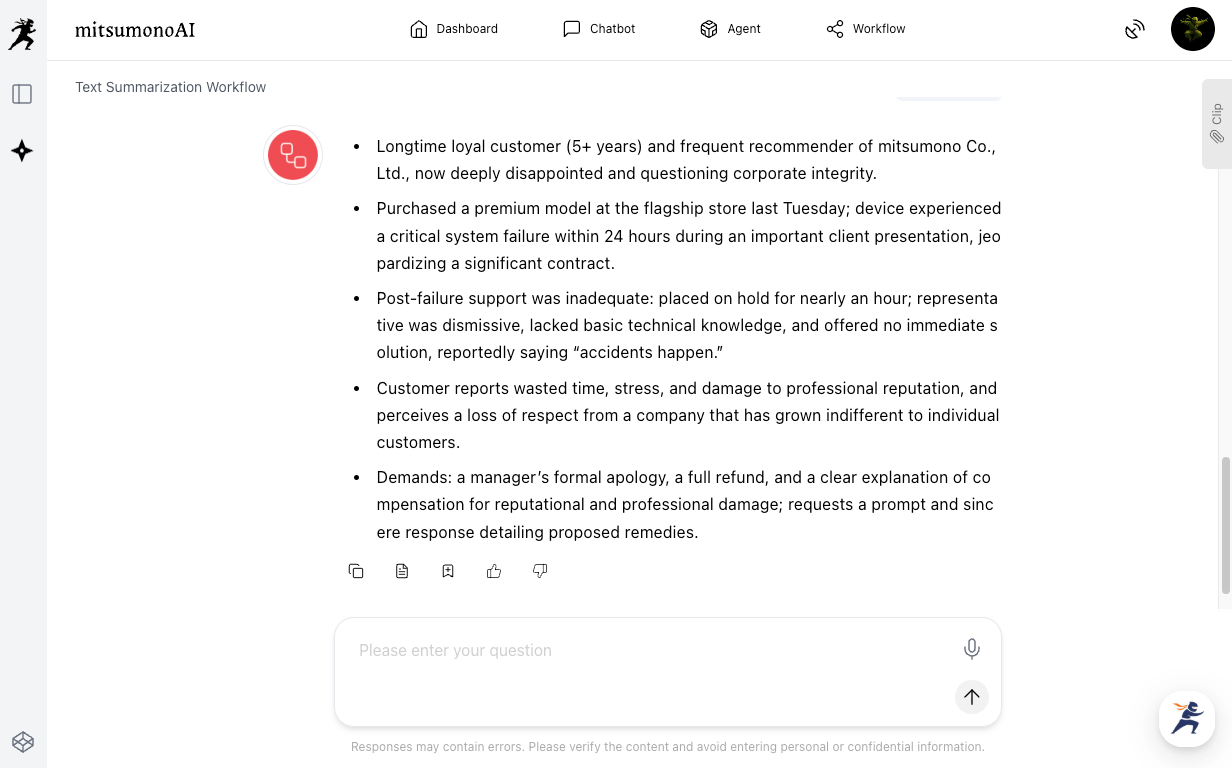The width and height of the screenshot is (1232, 768).
Task: Mark the response with thumbs down
Action: tap(540, 571)
